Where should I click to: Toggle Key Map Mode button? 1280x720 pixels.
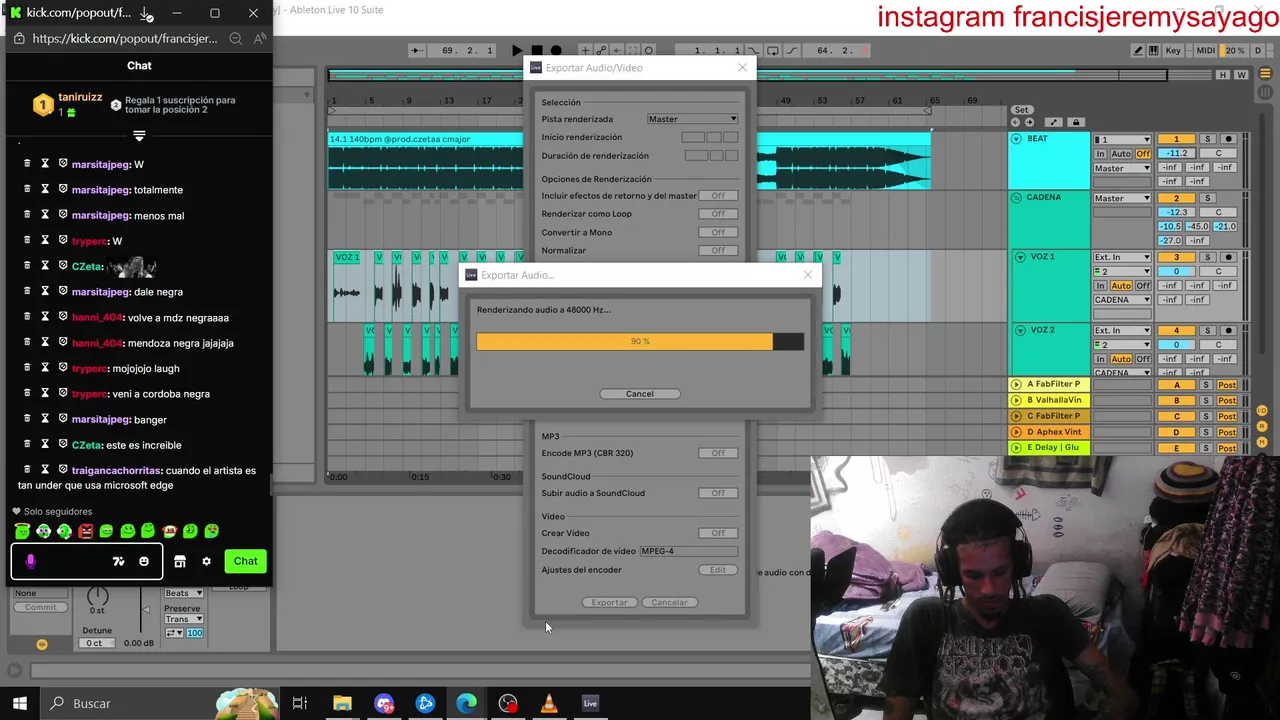pyautogui.click(x=1174, y=51)
